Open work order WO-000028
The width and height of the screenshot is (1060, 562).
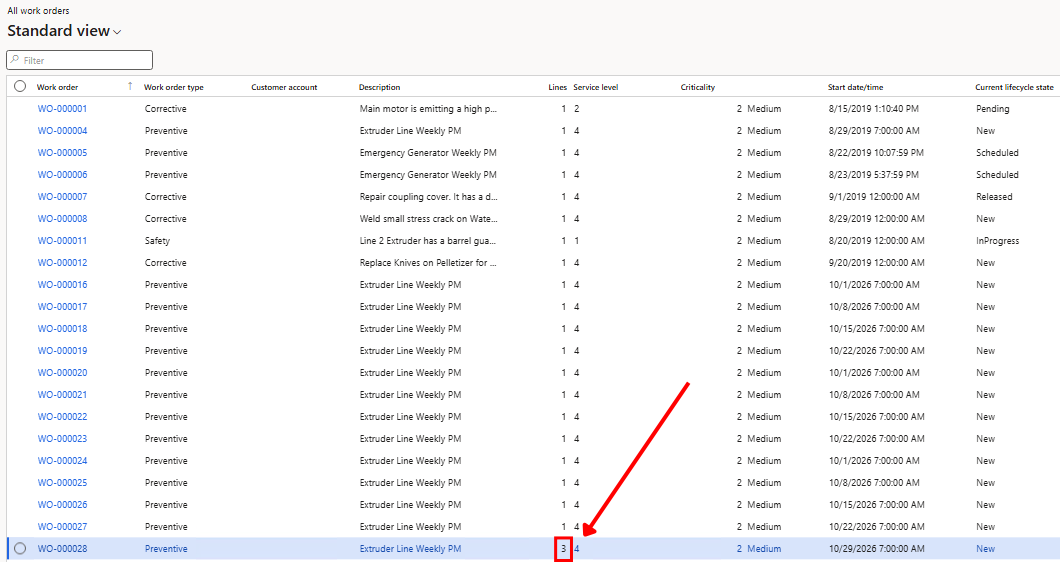pyautogui.click(x=62, y=548)
